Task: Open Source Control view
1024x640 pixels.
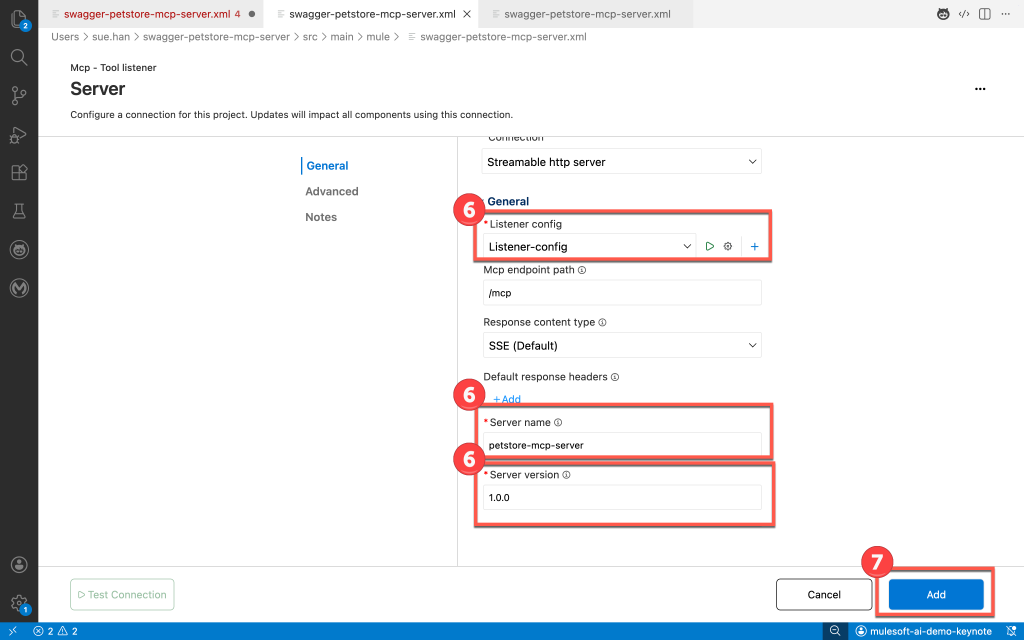Action: coord(18,96)
